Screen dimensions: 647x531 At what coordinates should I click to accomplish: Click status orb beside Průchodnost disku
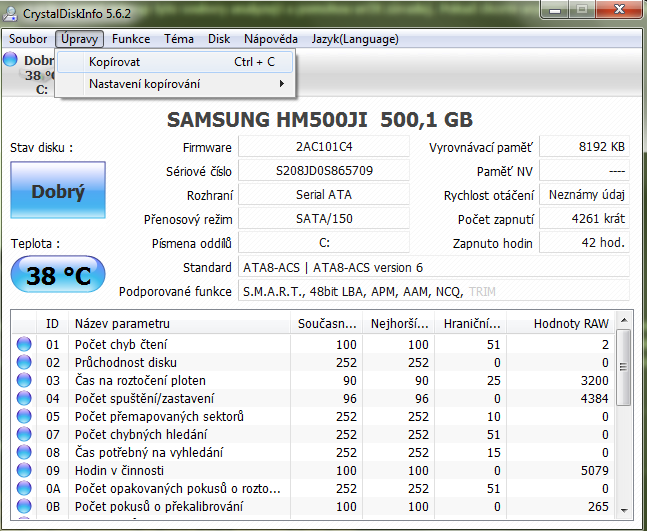click(24, 363)
